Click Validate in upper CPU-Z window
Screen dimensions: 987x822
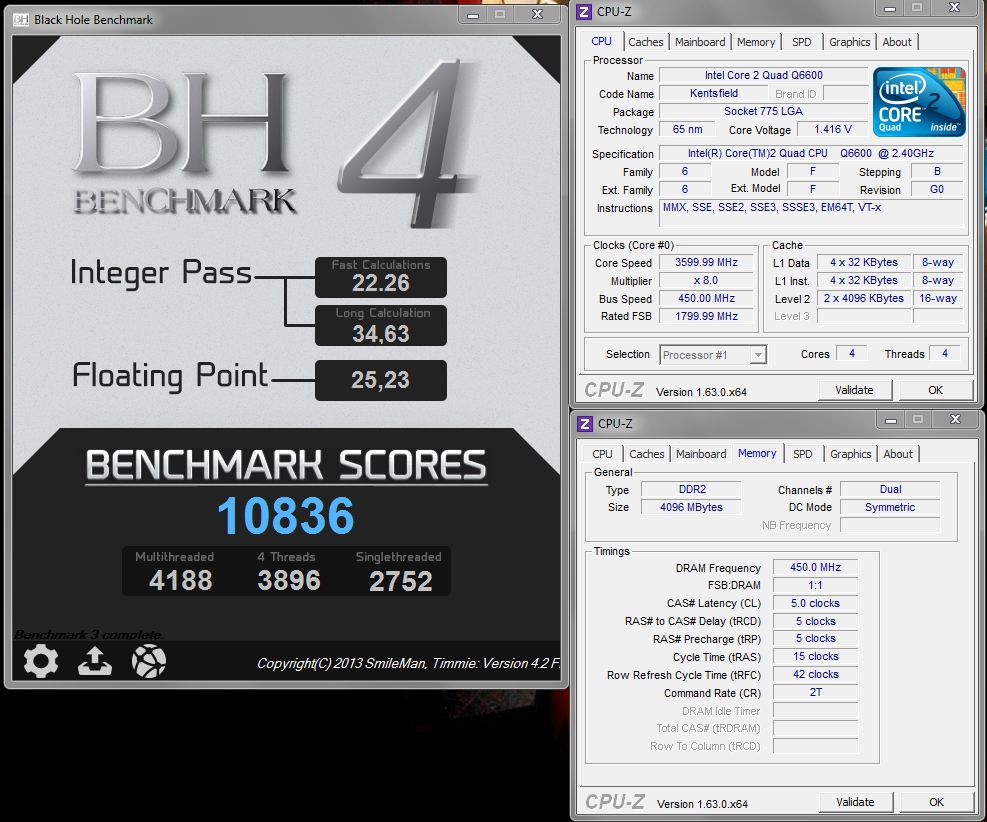coord(854,390)
